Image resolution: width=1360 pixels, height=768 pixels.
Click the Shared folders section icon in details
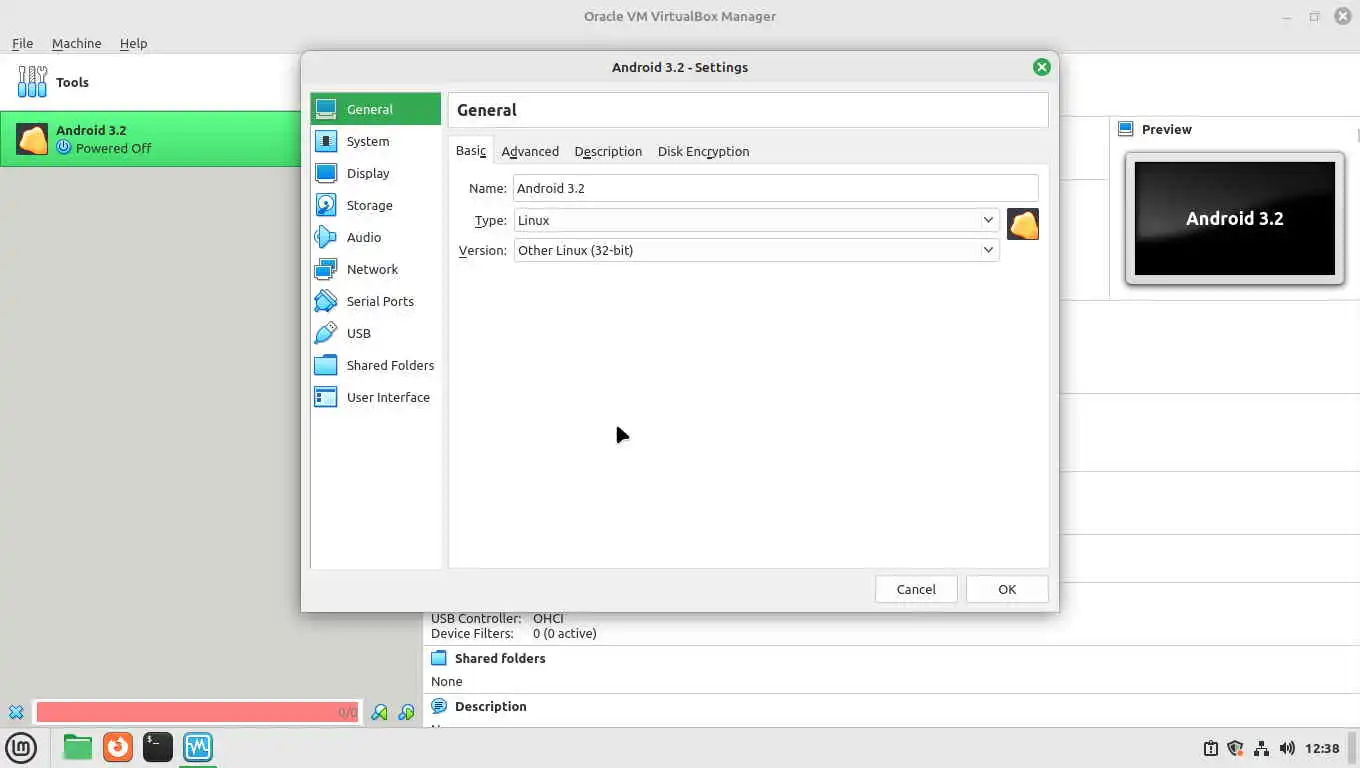438,658
